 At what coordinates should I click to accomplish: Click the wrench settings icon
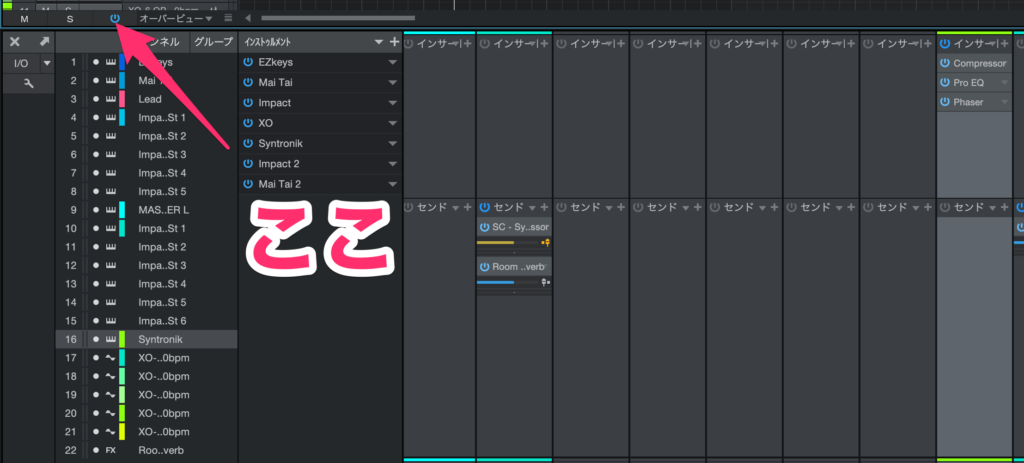(28, 84)
